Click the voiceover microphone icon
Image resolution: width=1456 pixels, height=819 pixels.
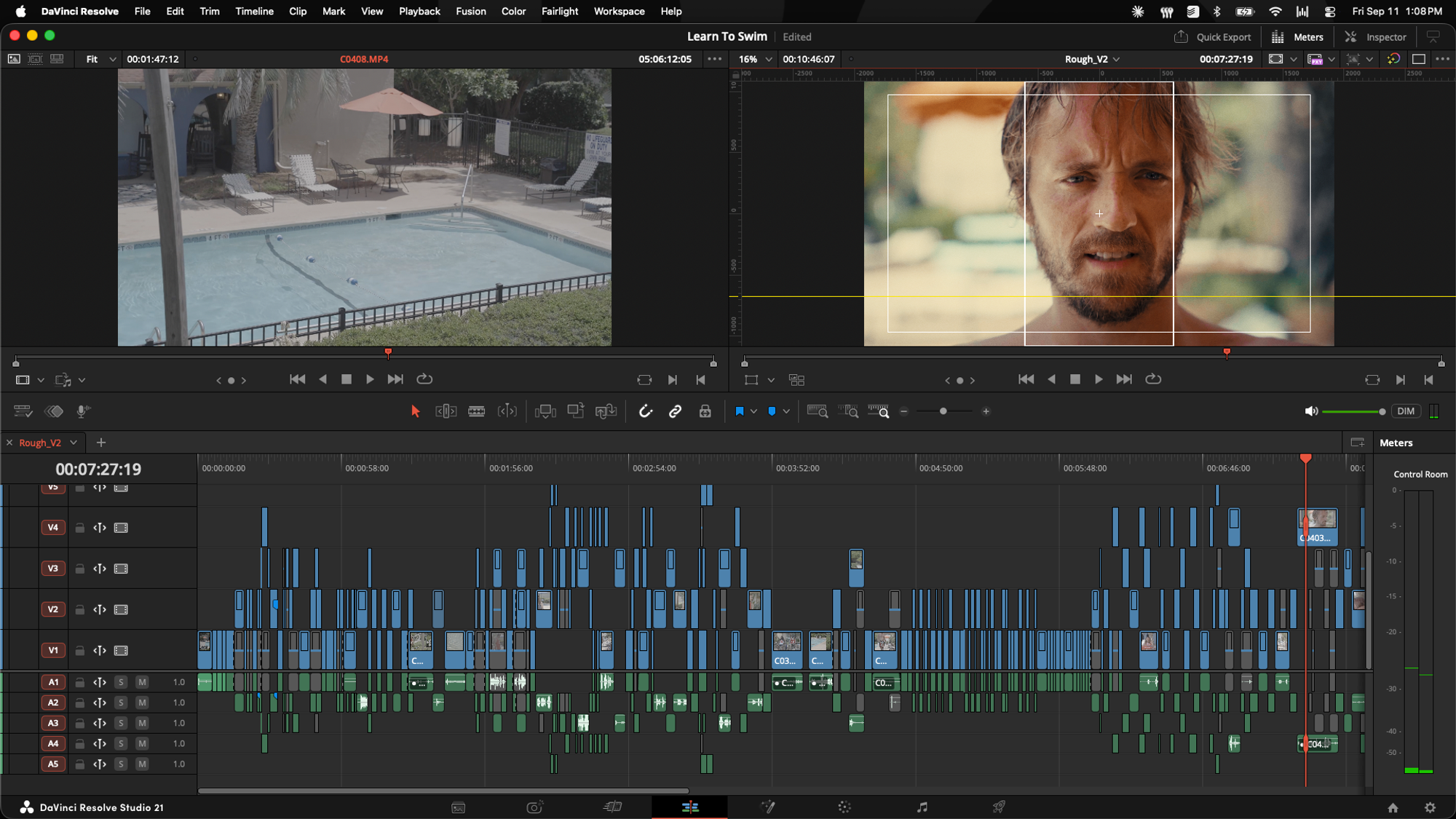(x=83, y=411)
